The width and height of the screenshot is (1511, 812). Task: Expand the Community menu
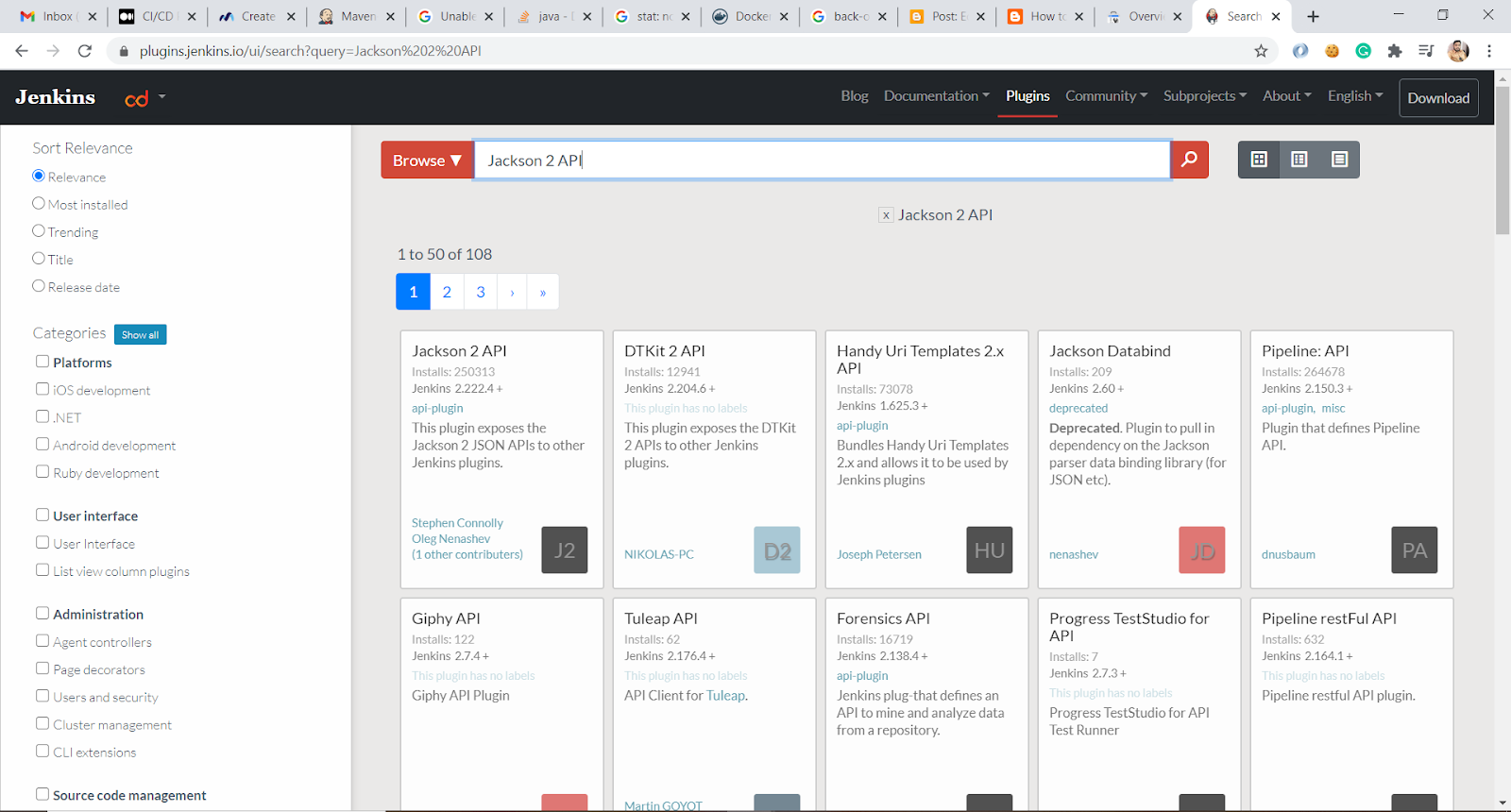pos(1107,96)
